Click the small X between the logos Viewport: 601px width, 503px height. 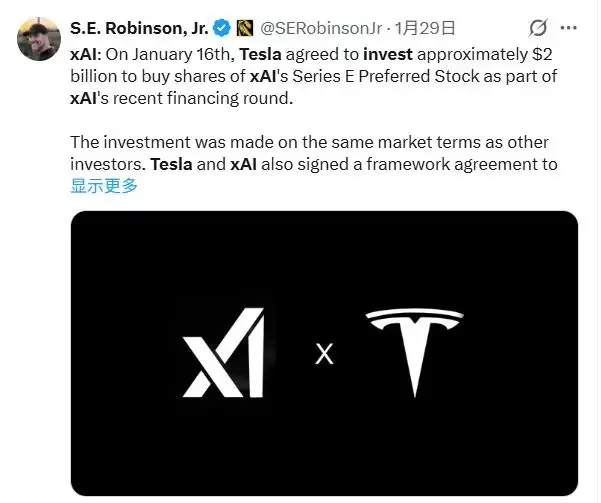(323, 354)
